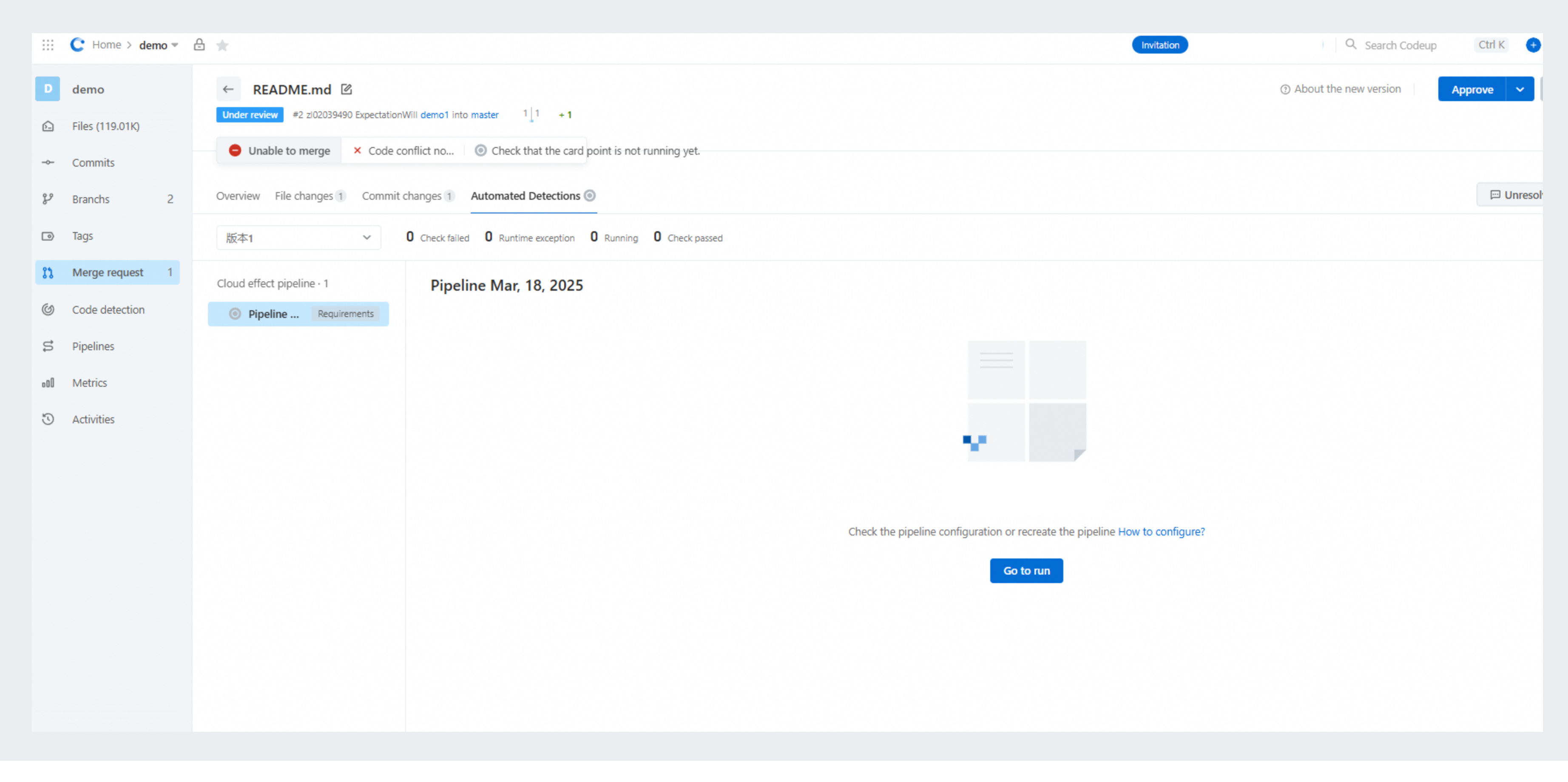
Task: Click the Codeup logo icon
Action: click(77, 45)
